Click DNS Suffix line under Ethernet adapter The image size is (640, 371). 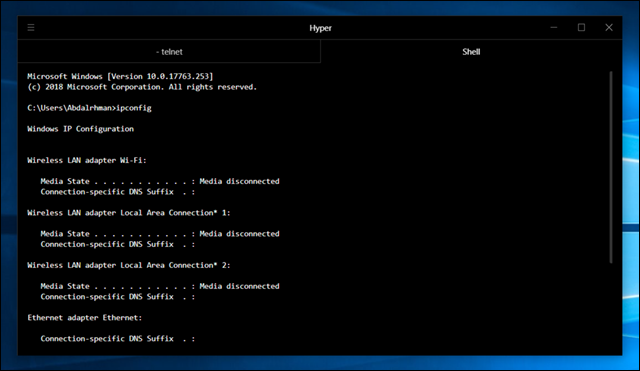[118, 339]
